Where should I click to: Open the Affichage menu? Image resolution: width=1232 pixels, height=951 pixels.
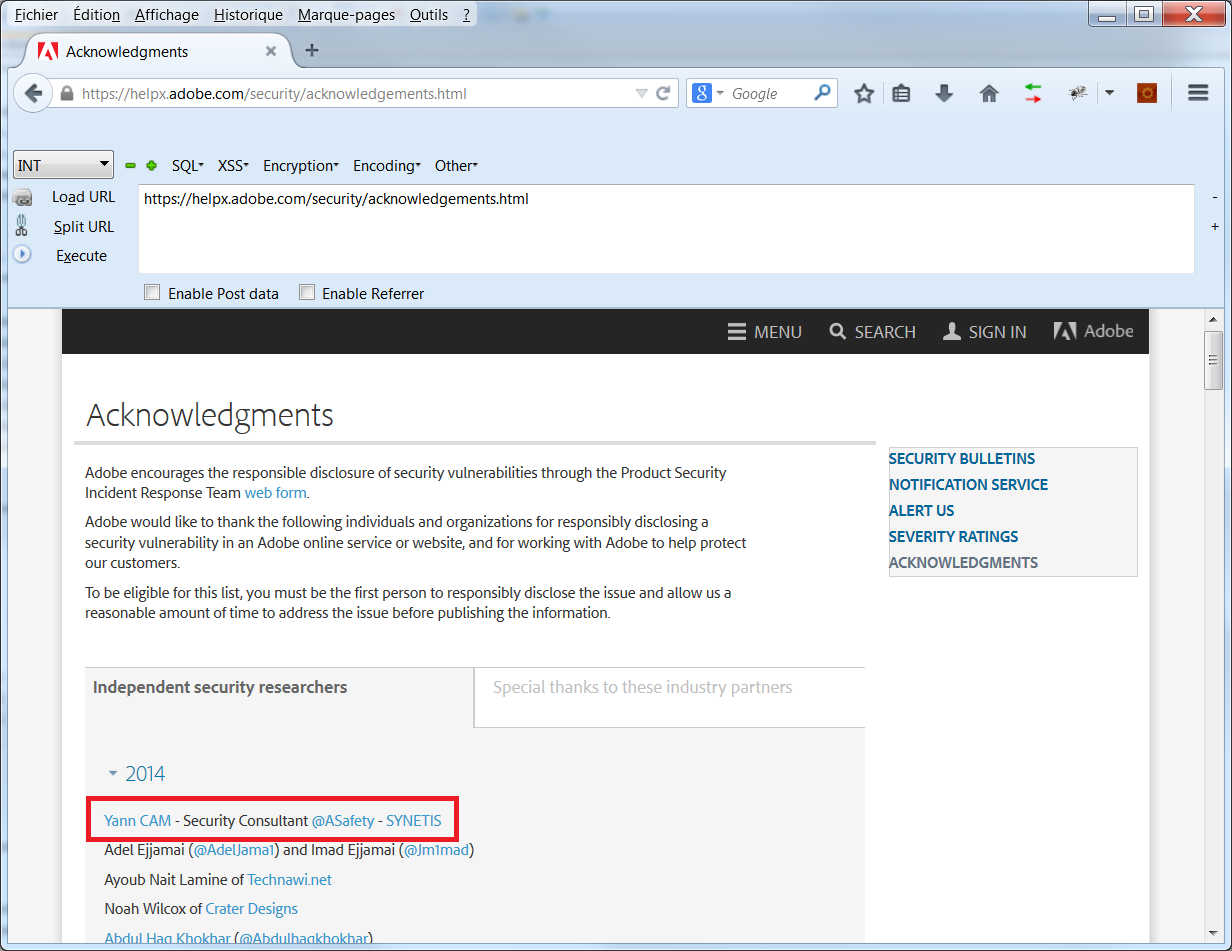pyautogui.click(x=166, y=14)
